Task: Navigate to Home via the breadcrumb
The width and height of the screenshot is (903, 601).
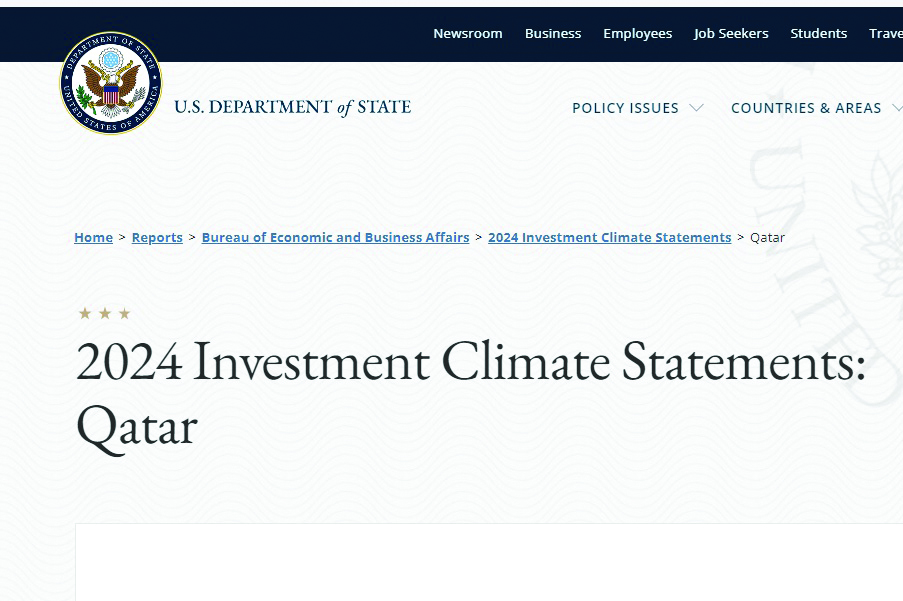Action: coord(93,237)
